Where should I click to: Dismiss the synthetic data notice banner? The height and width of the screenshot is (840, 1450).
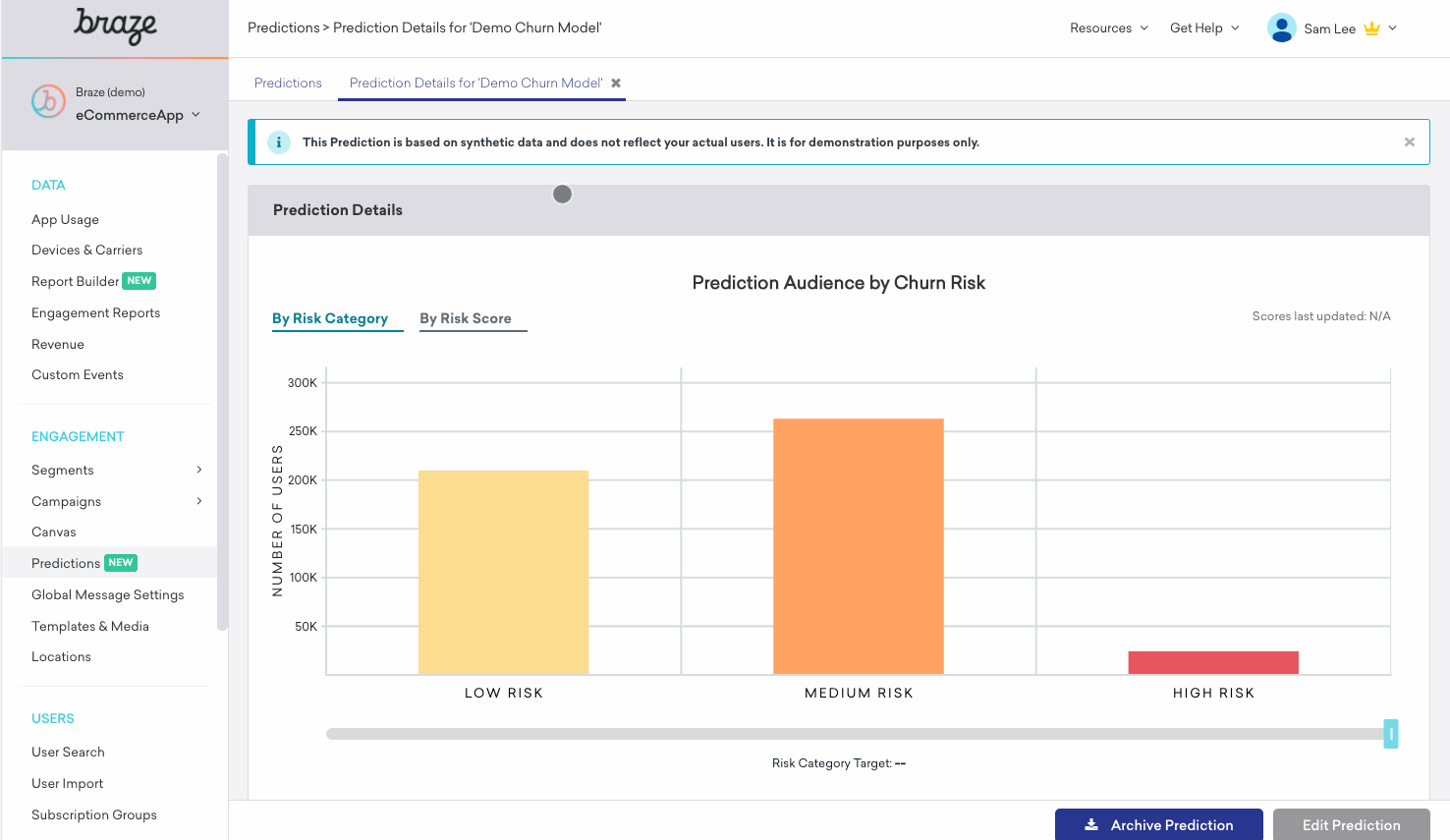click(x=1410, y=142)
